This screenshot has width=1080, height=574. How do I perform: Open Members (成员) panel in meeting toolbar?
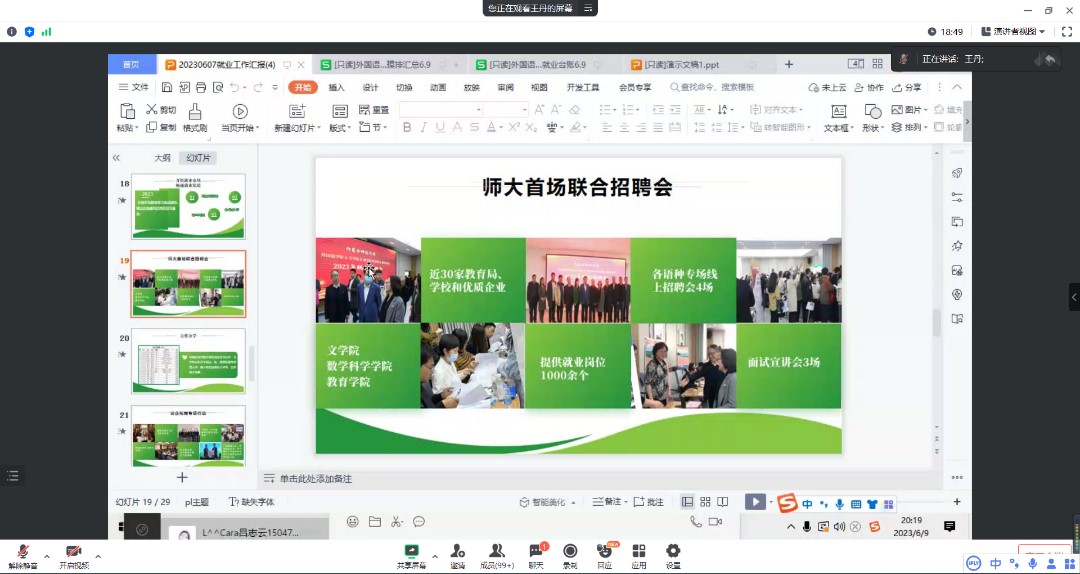pos(497,555)
